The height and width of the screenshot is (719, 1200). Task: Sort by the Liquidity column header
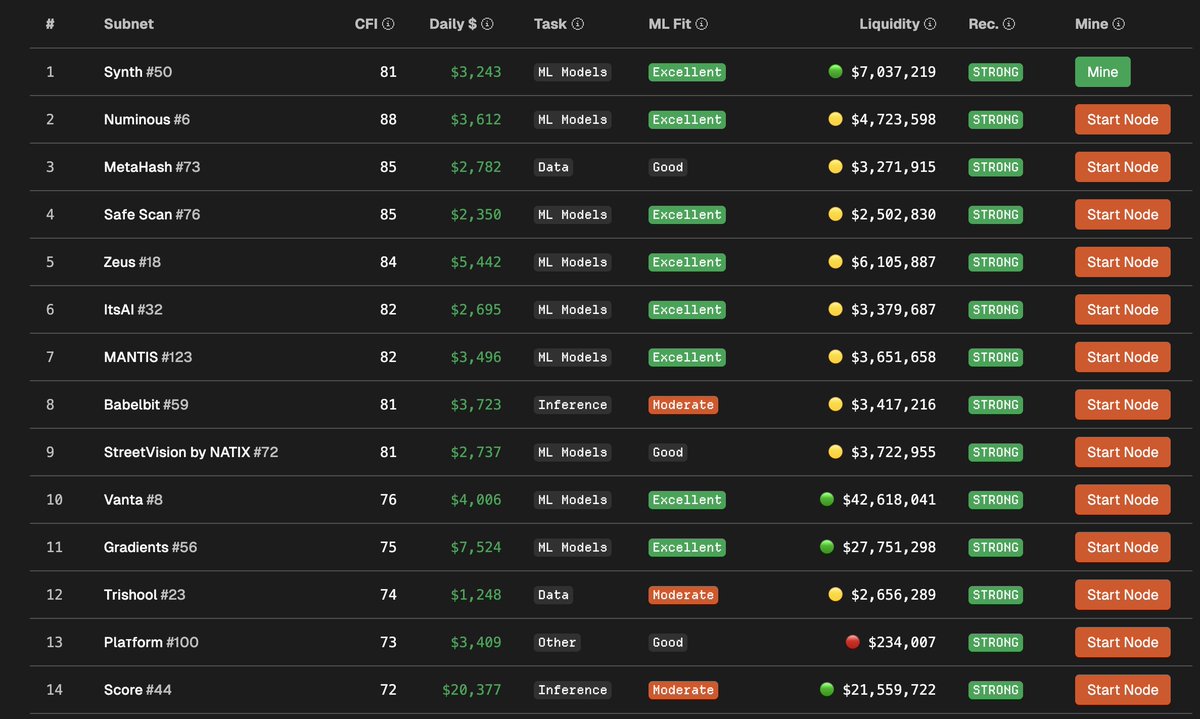coord(889,24)
